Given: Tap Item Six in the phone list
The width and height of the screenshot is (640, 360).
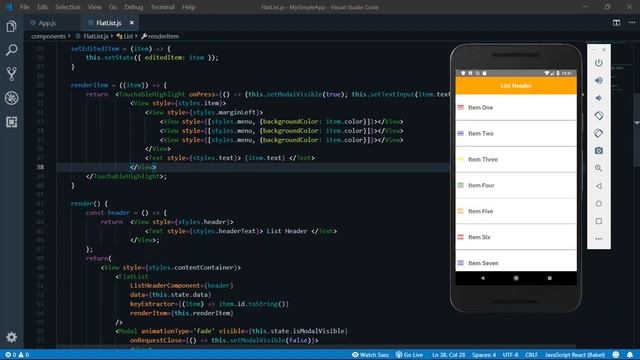Looking at the screenshot, I should pyautogui.click(x=516, y=237).
